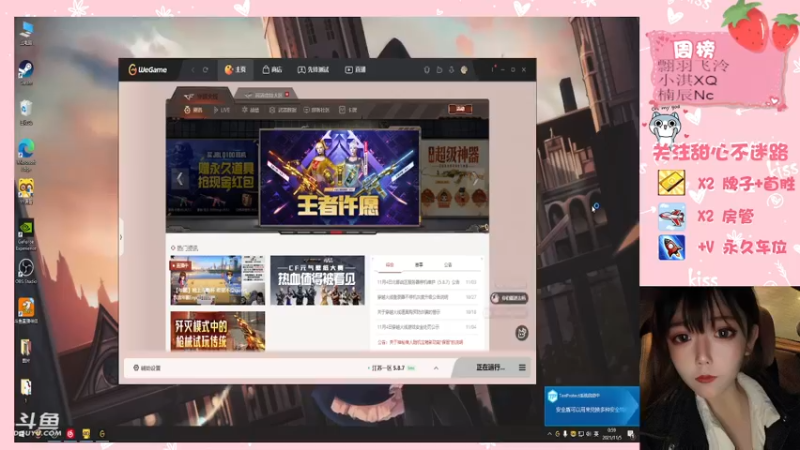The width and height of the screenshot is (800, 450).
Task: Open the blue TenProtect notification popup
Action: (591, 406)
